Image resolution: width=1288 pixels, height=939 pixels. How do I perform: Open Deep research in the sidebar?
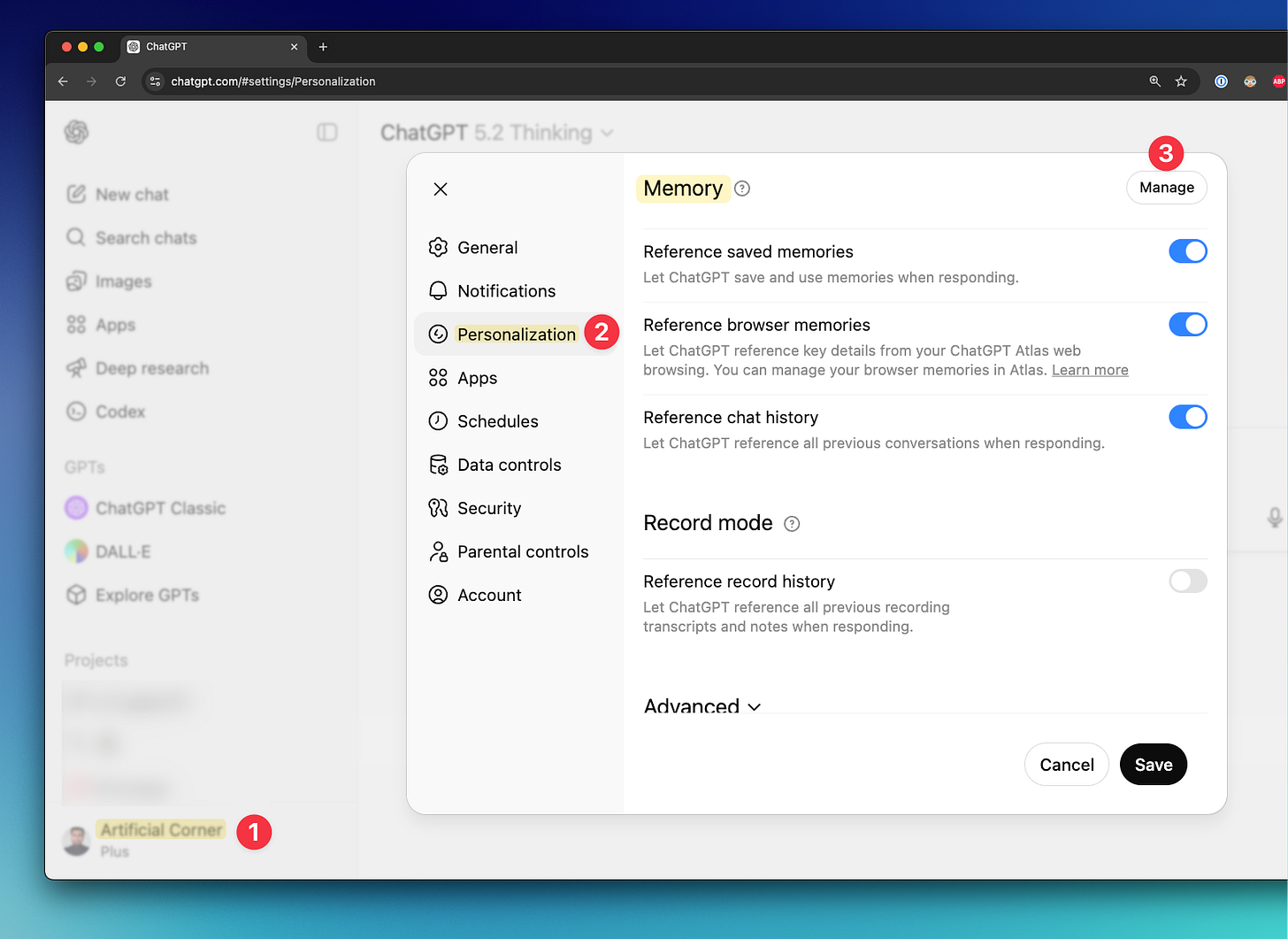[x=138, y=368]
